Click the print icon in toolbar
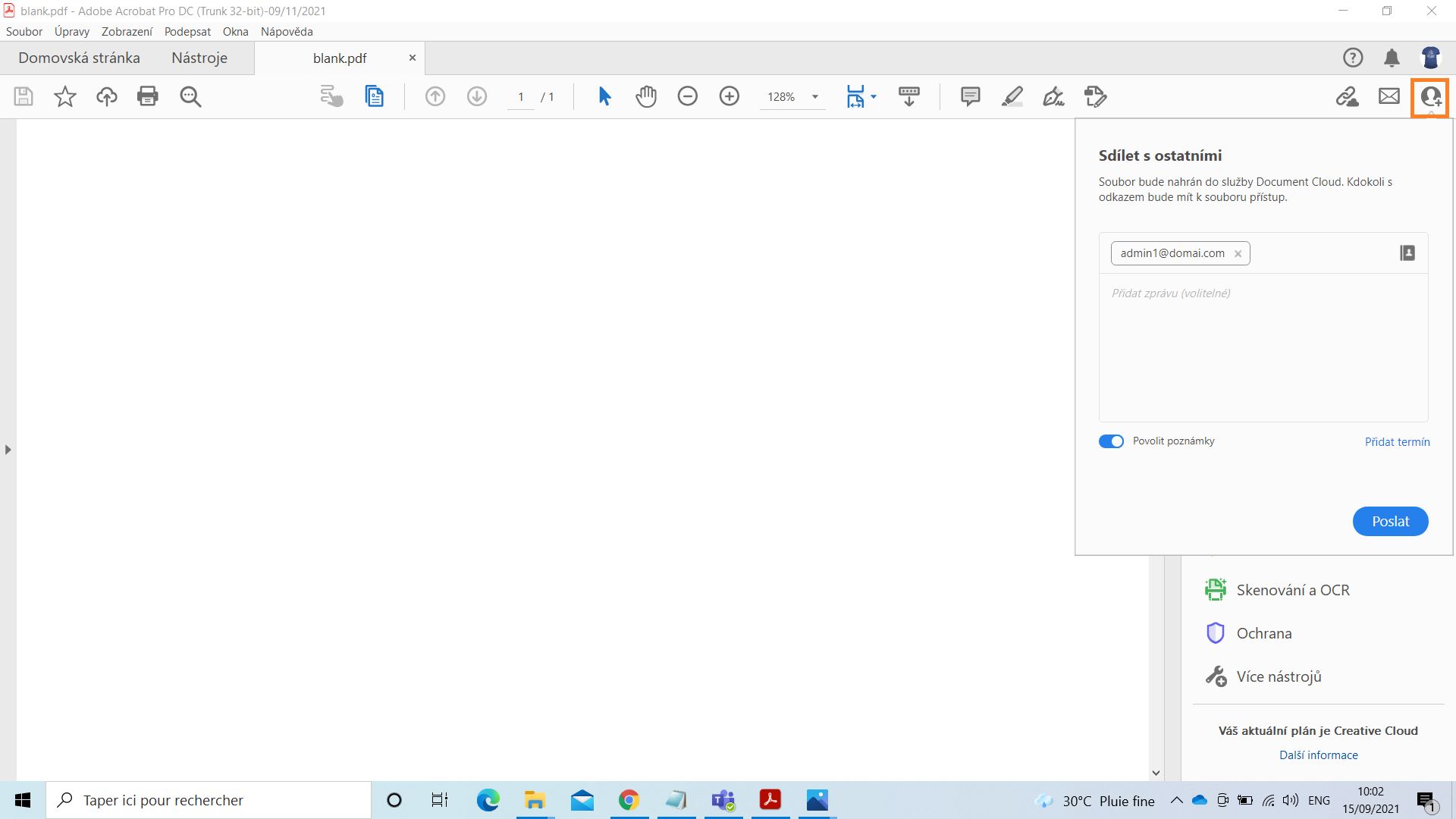This screenshot has width=1456, height=819. 148,96
